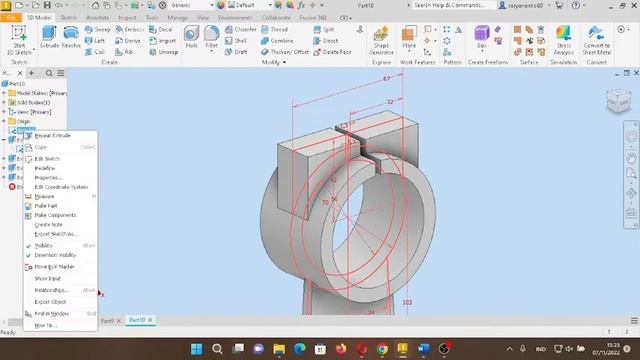The height and width of the screenshot is (360, 640).
Task: Open the Fillet dropdown arrow
Action: pos(211,51)
